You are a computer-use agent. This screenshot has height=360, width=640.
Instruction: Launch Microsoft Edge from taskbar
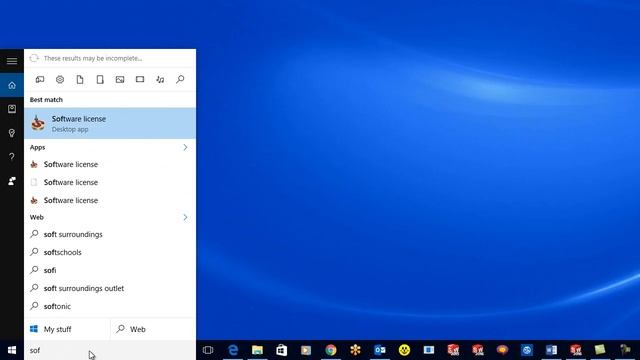[x=233, y=350]
